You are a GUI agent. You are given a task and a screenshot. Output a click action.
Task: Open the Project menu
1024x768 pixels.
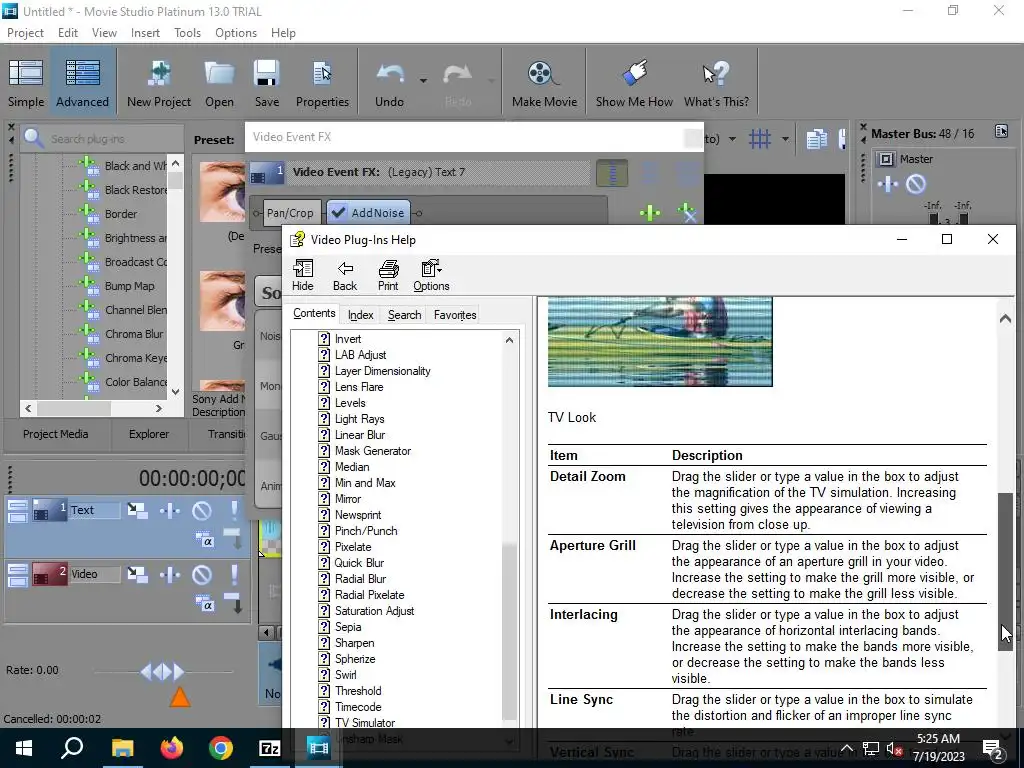point(25,33)
